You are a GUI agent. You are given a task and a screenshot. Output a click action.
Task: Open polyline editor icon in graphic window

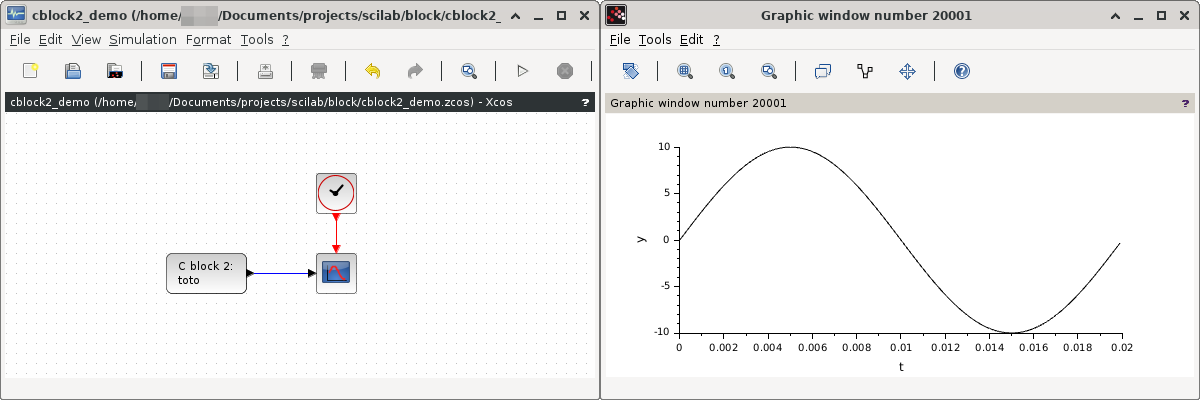coord(865,71)
